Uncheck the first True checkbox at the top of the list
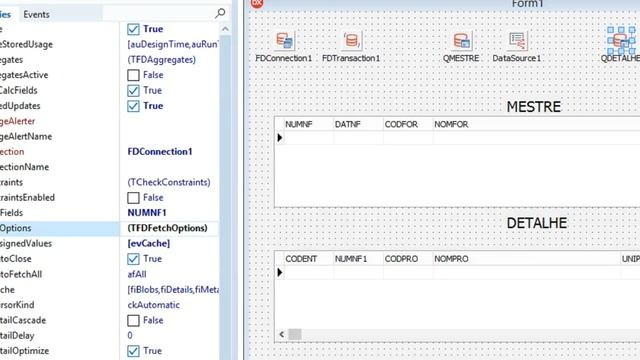Image resolution: width=640 pixels, height=360 pixels. 133,29
